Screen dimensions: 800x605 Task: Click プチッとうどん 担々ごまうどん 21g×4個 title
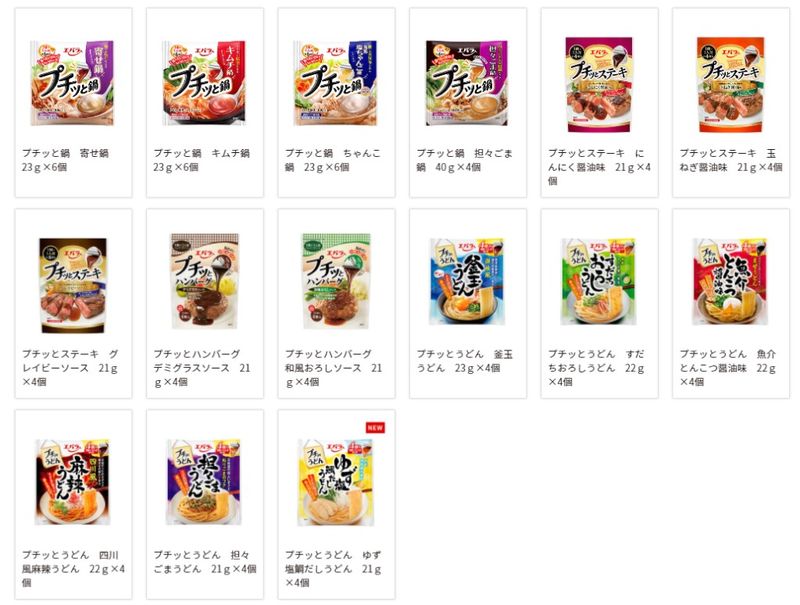(x=205, y=562)
